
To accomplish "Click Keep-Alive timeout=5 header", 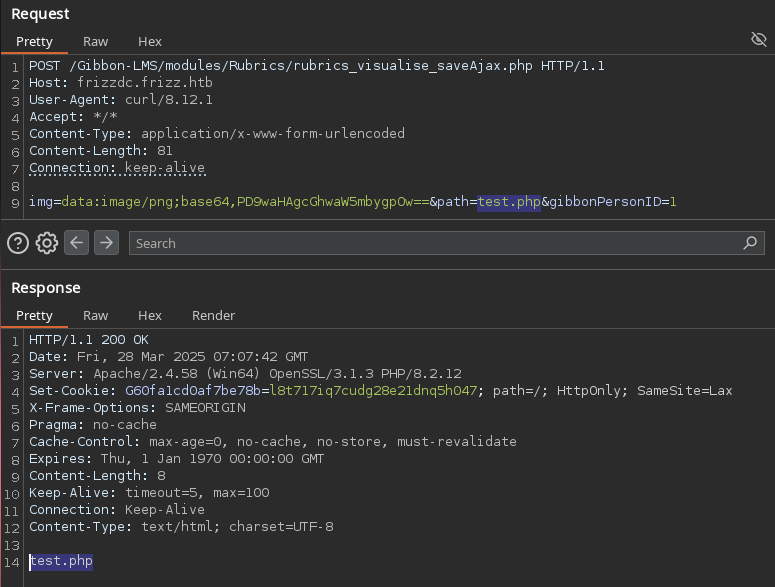I will pos(149,493).
